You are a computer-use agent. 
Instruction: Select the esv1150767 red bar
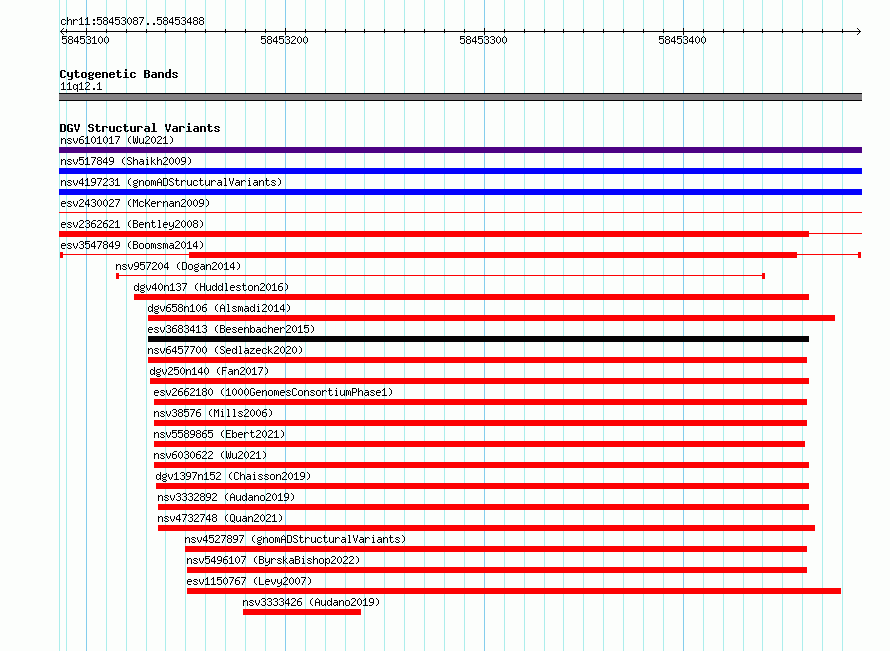(x=514, y=591)
